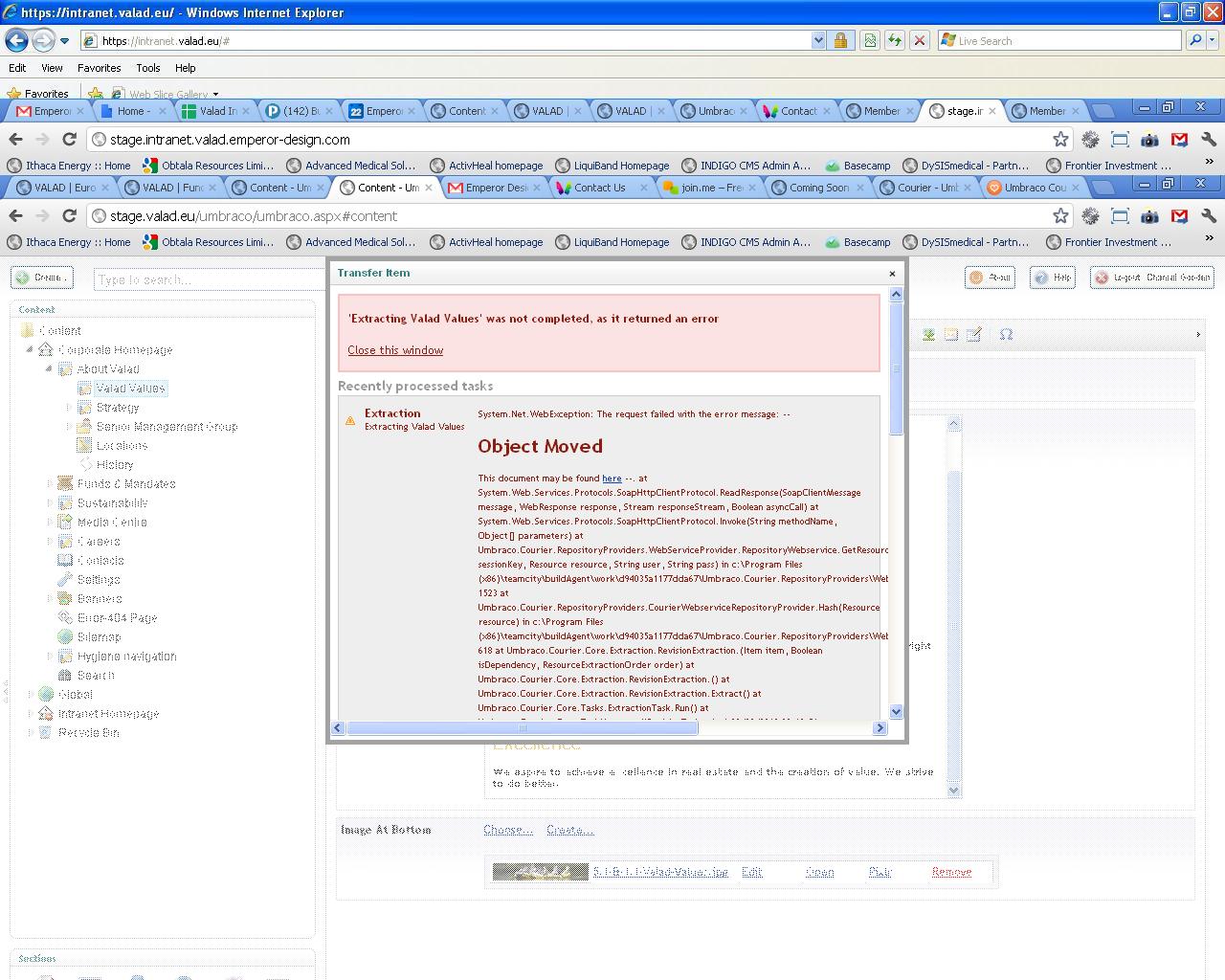1225x980 pixels.
Task: View the security lock report in IE
Action: (x=840, y=40)
